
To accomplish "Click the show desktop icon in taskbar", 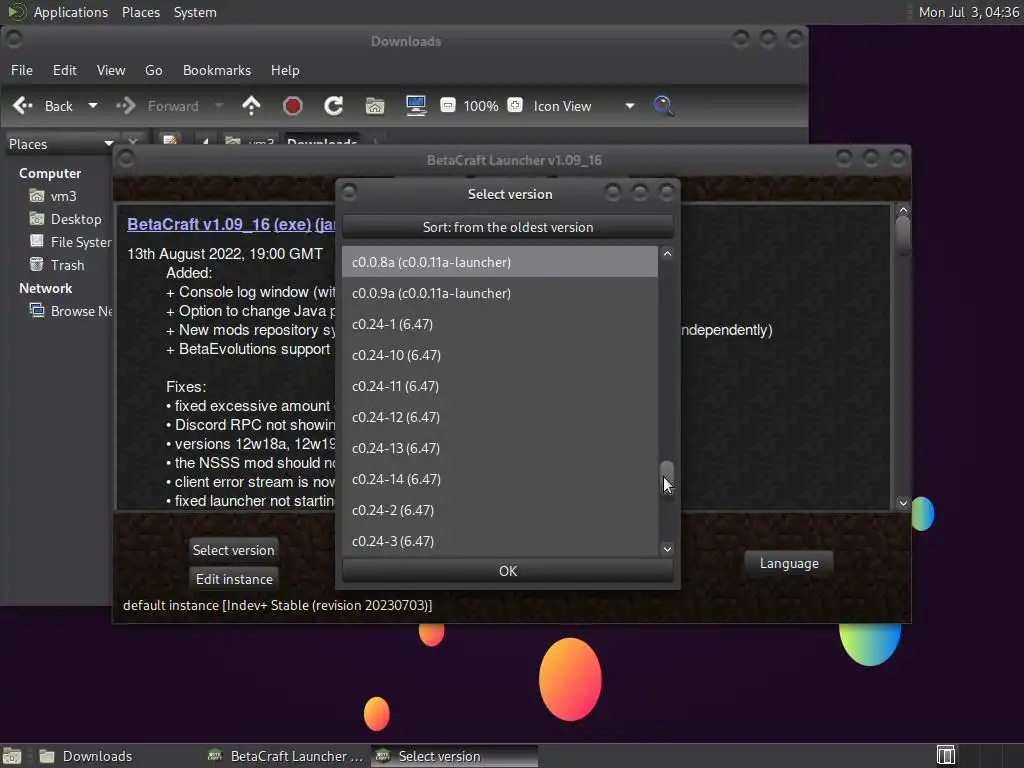I will point(12,756).
